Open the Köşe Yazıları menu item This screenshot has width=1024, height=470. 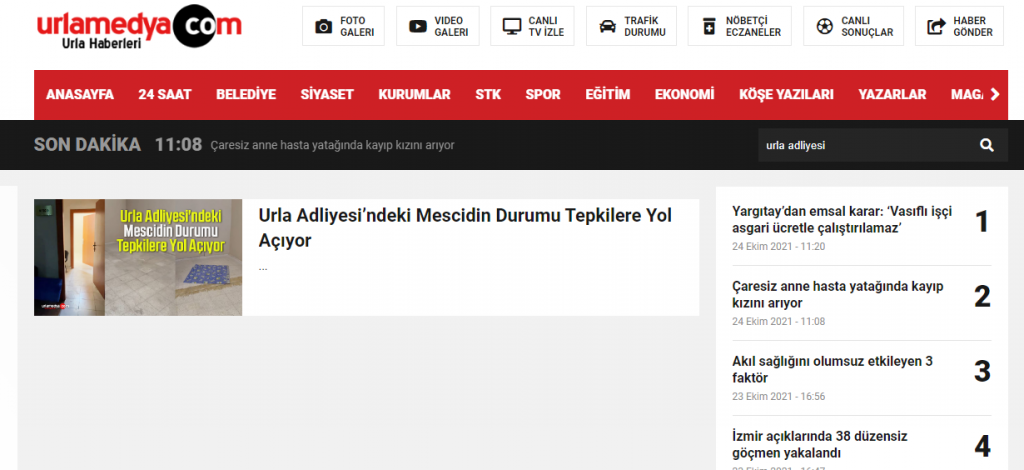pyautogui.click(x=786, y=95)
